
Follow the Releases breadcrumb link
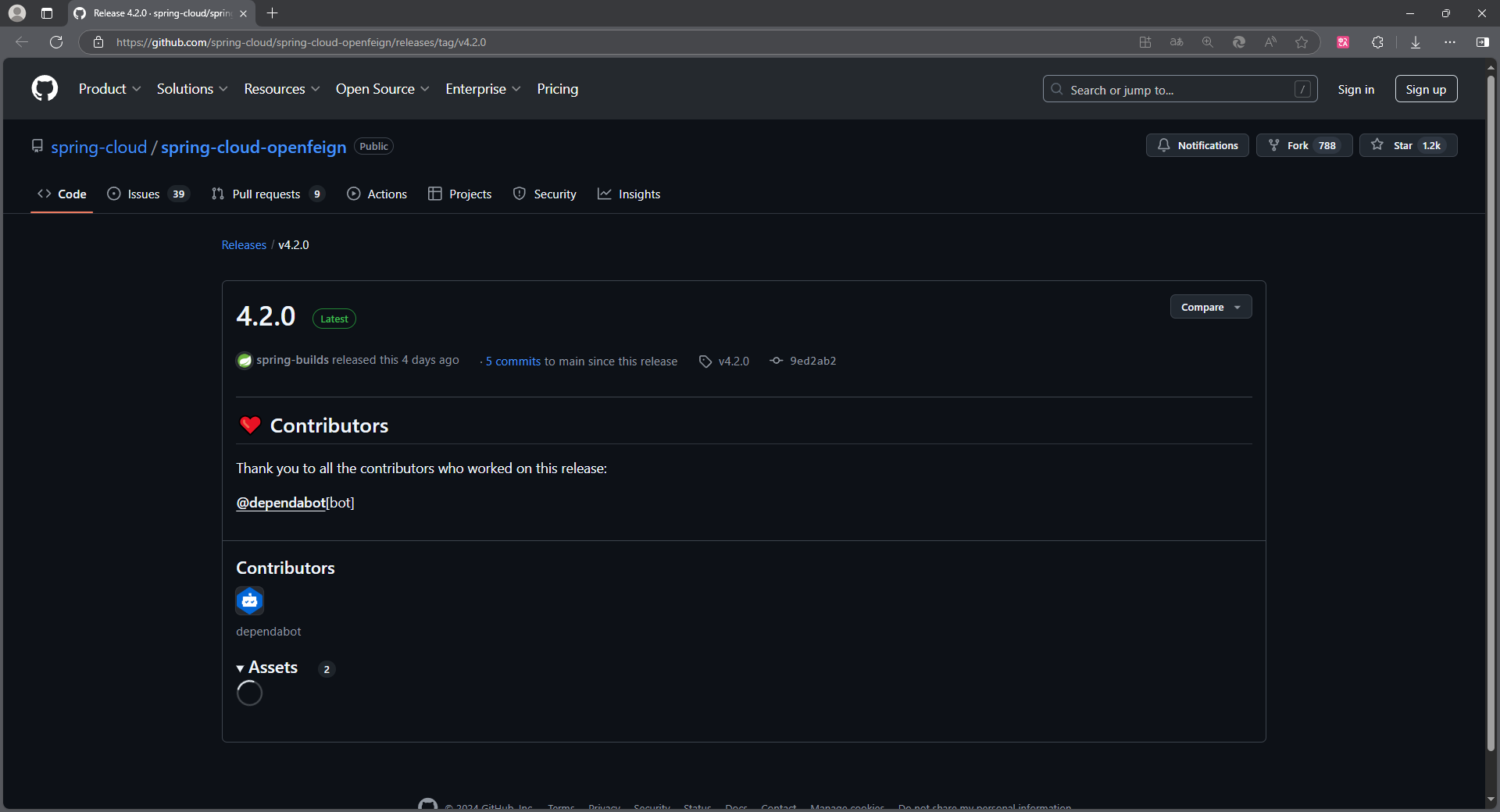point(243,244)
